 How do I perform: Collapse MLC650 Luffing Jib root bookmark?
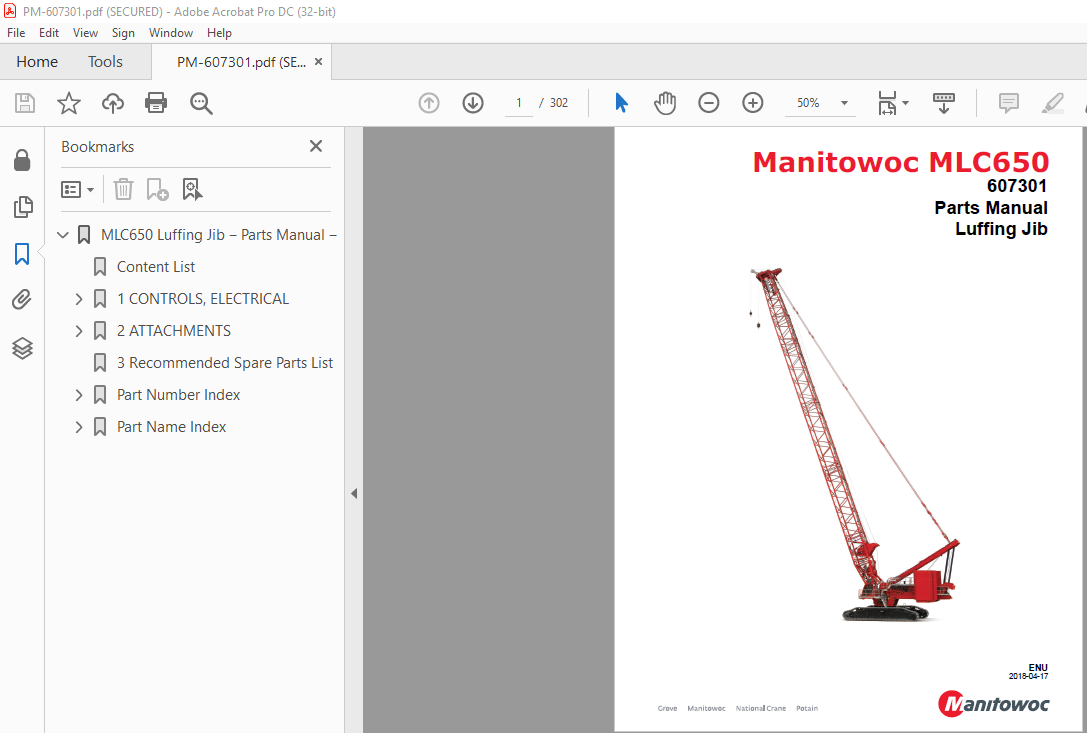tap(62, 235)
